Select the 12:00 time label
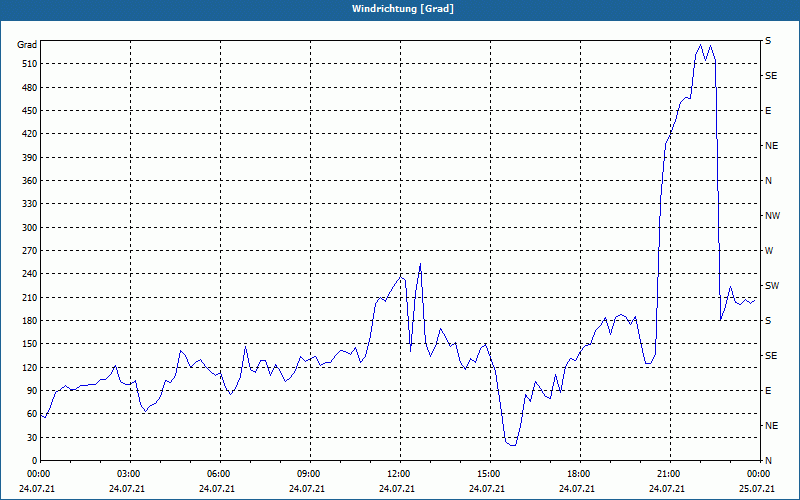The height and width of the screenshot is (500, 800). [397, 474]
